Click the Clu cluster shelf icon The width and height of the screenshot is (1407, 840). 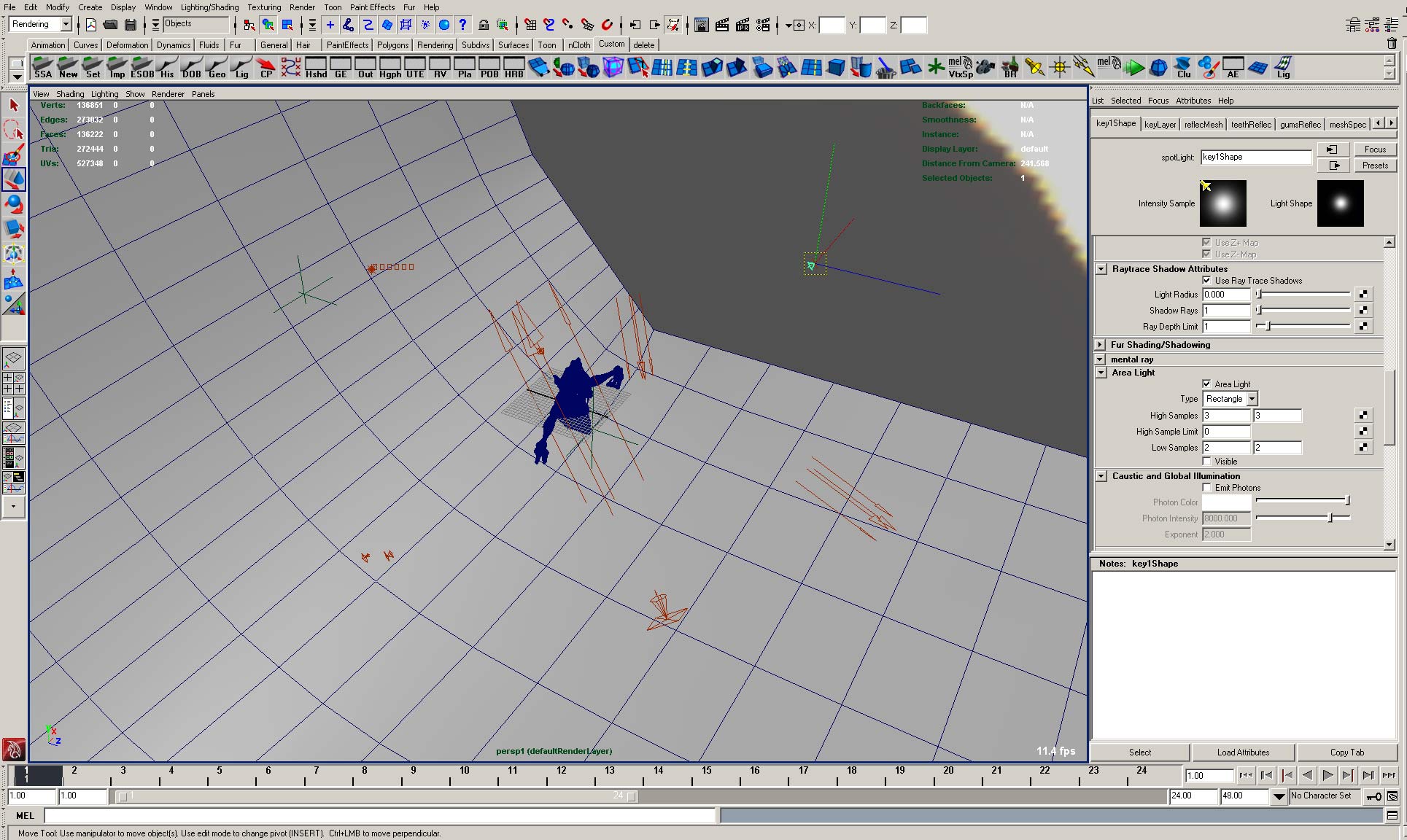pos(1184,68)
